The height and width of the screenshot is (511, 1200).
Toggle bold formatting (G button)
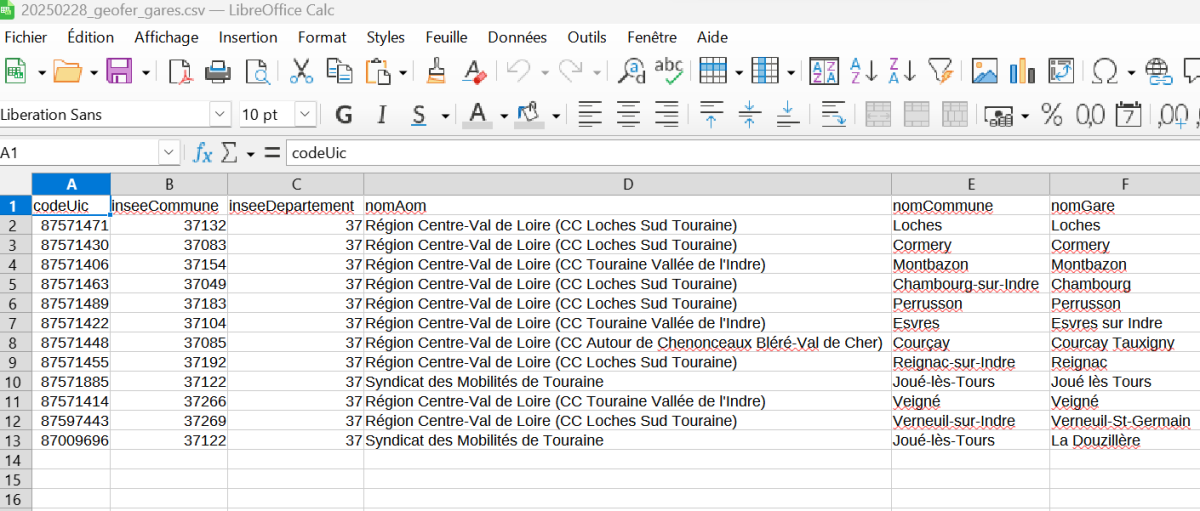pos(344,115)
